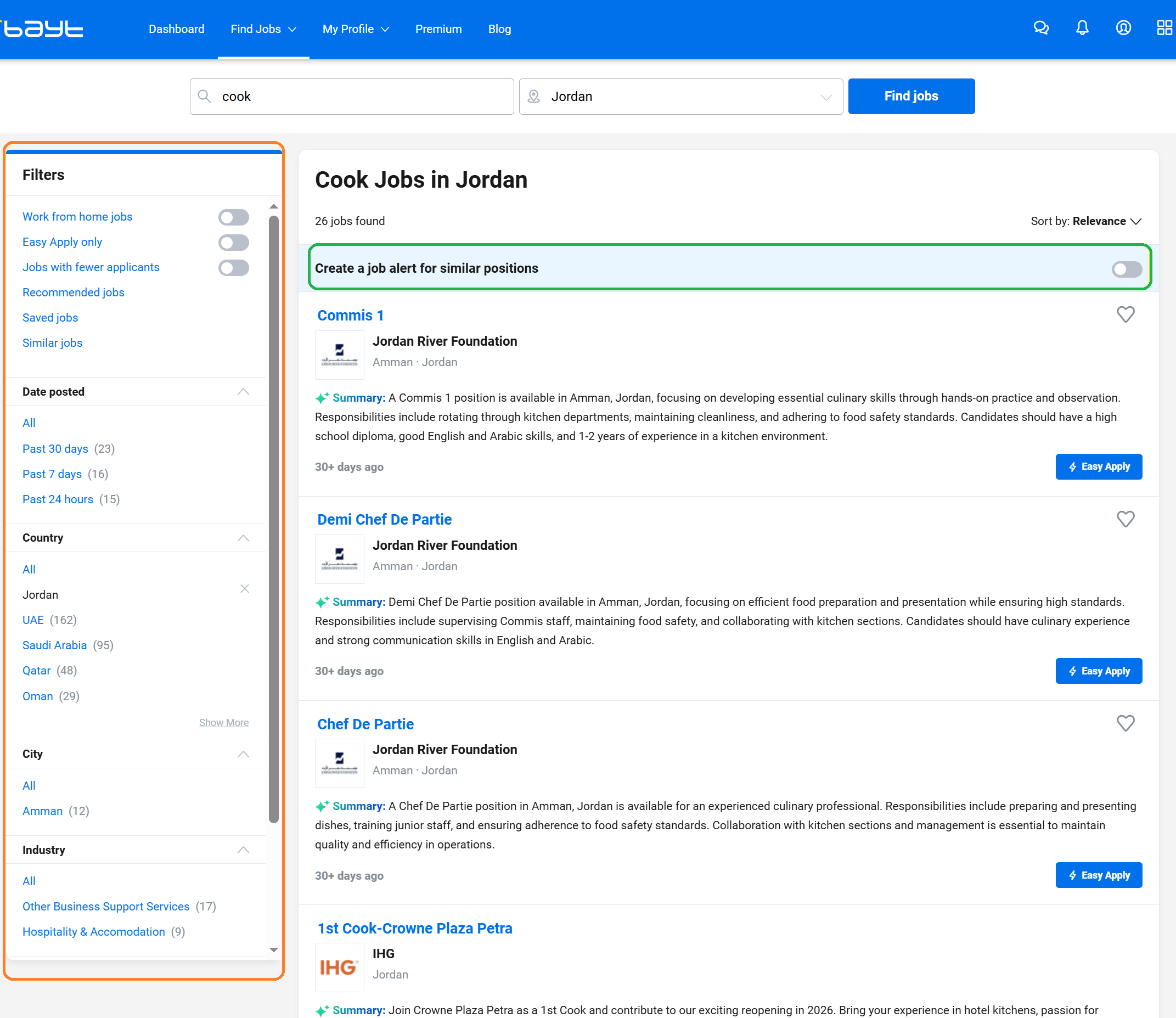The image size is (1176, 1018).
Task: Open Recommended jobs filter link
Action: [x=74, y=293]
